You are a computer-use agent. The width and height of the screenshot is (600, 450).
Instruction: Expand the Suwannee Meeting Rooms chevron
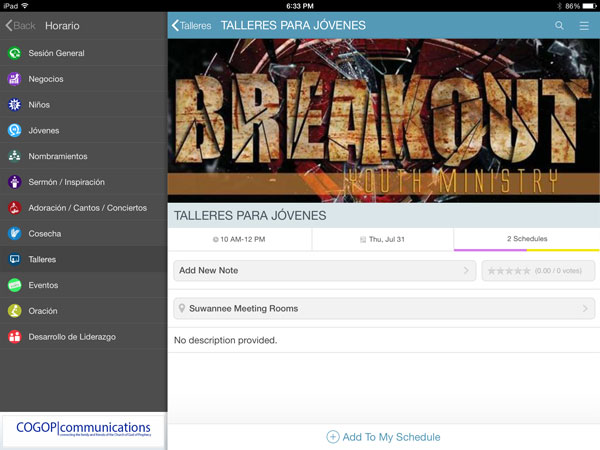pyautogui.click(x=585, y=308)
